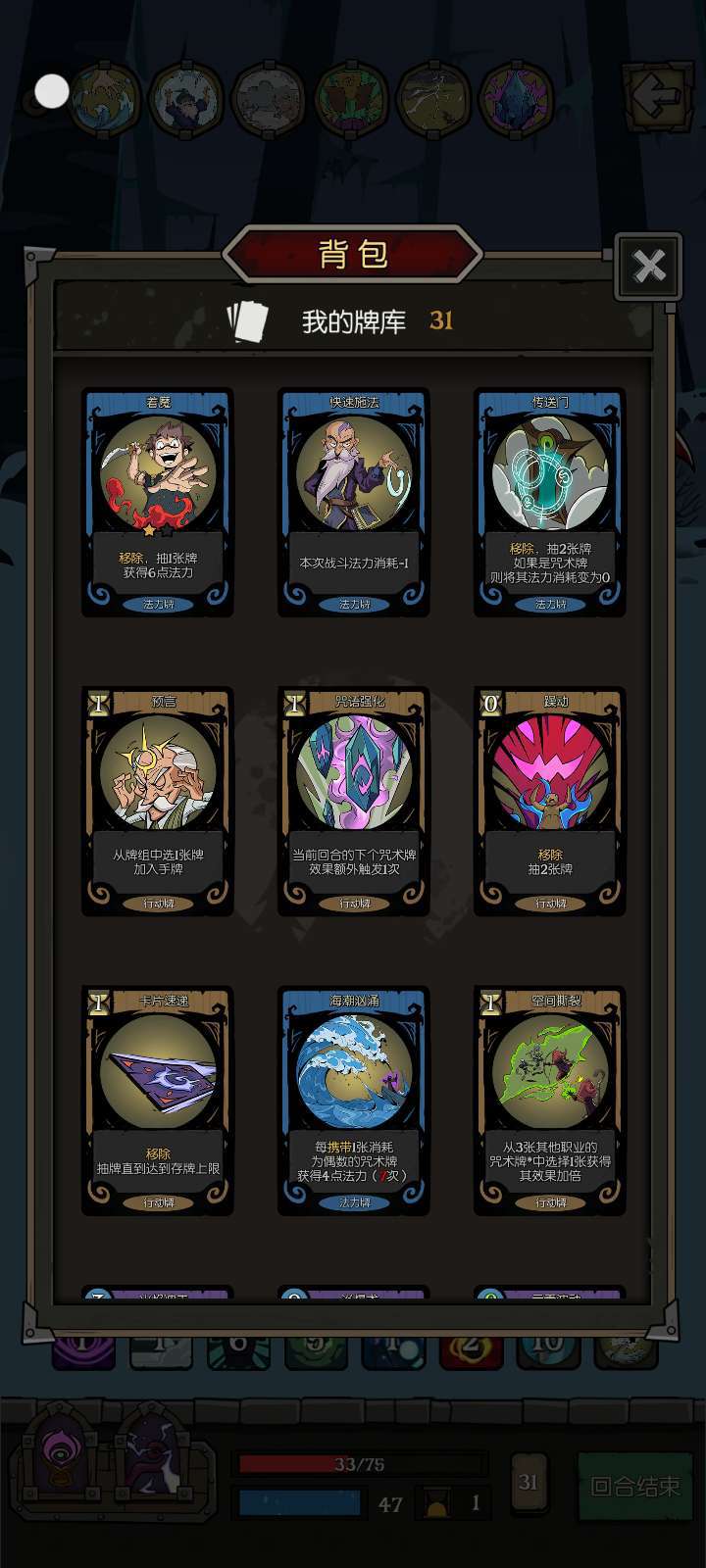706x1568 pixels.
Task: Click the card stack icon beside 我的牌库
Action: tap(247, 320)
